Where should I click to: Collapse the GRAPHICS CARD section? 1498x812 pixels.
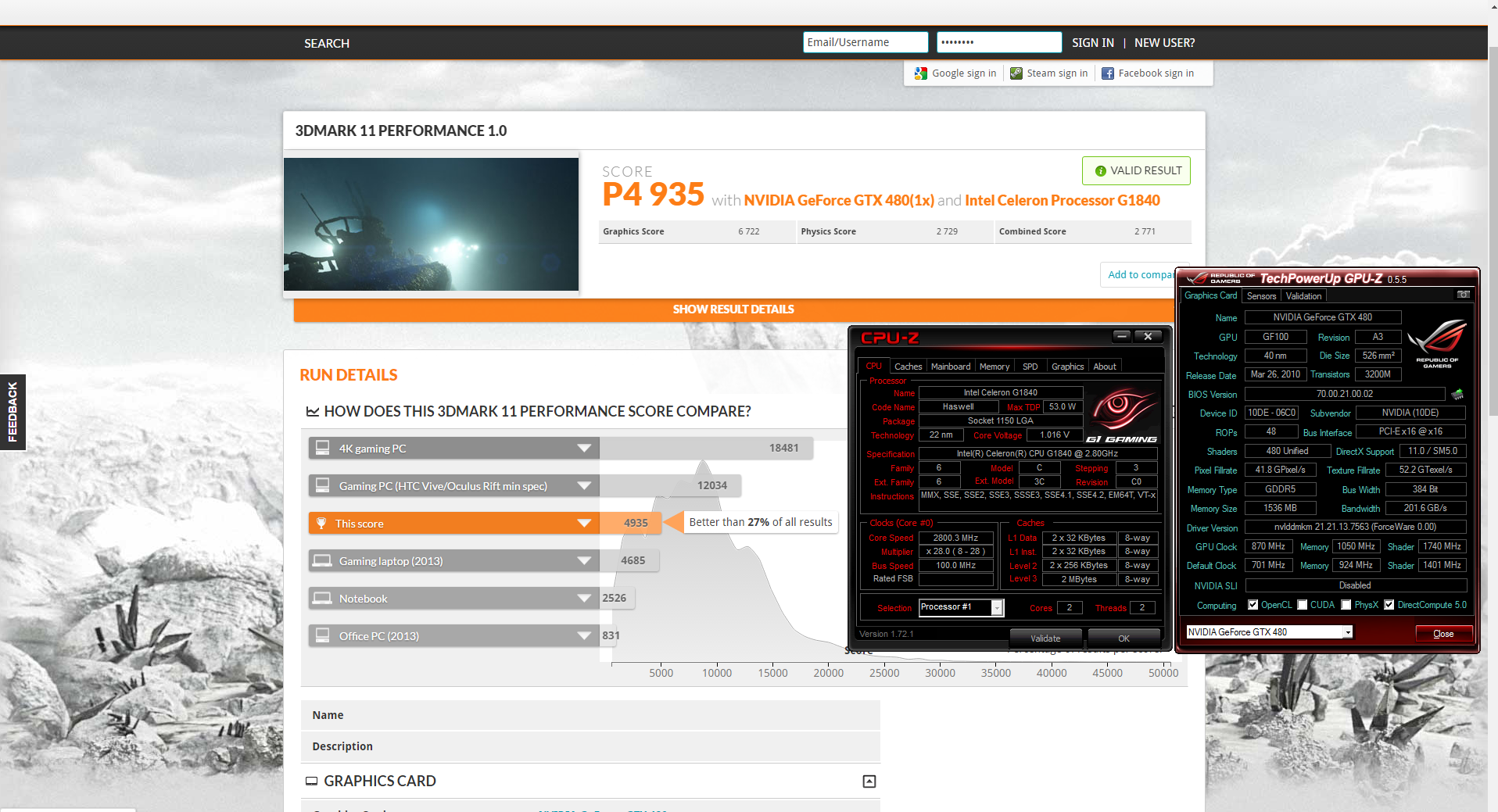(x=869, y=782)
